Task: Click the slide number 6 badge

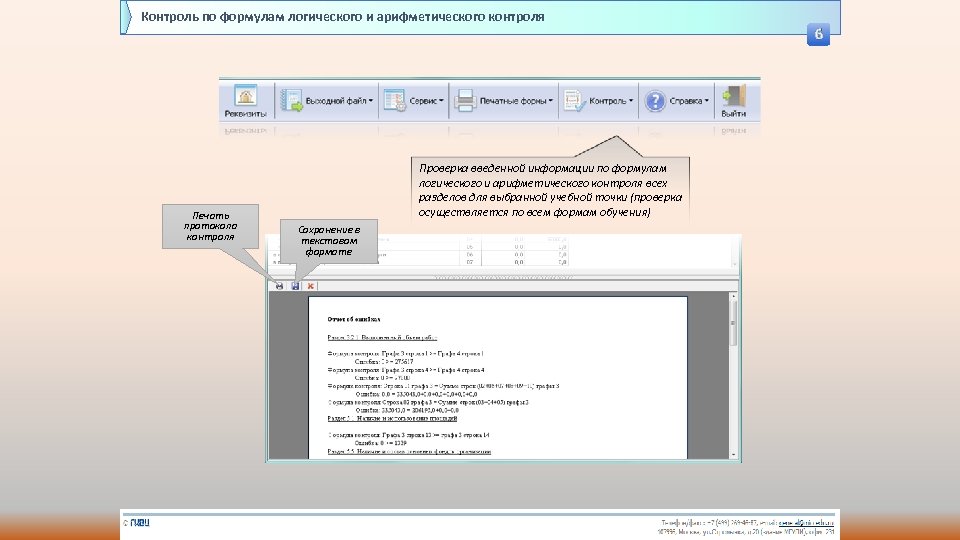Action: 818,34
